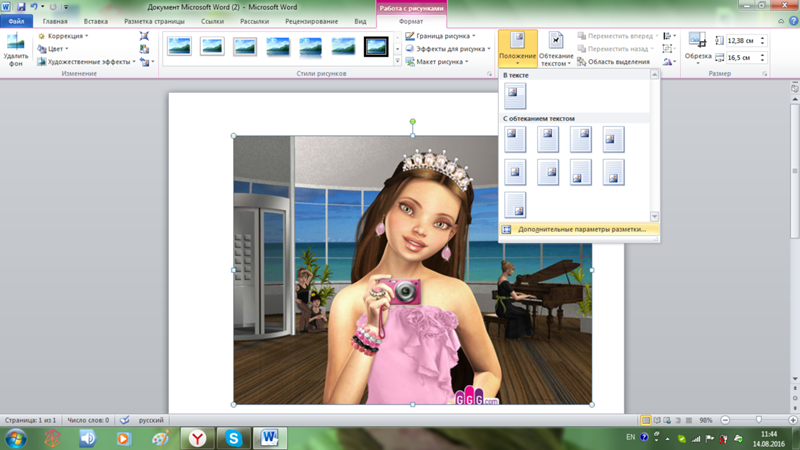Select bottom-left position with text wrapping

click(581, 172)
